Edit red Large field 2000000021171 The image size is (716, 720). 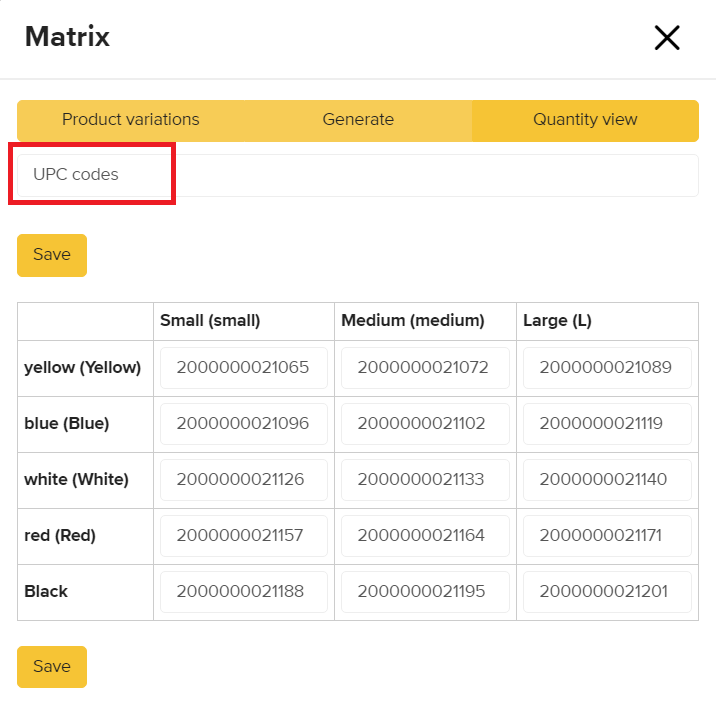pyautogui.click(x=607, y=536)
